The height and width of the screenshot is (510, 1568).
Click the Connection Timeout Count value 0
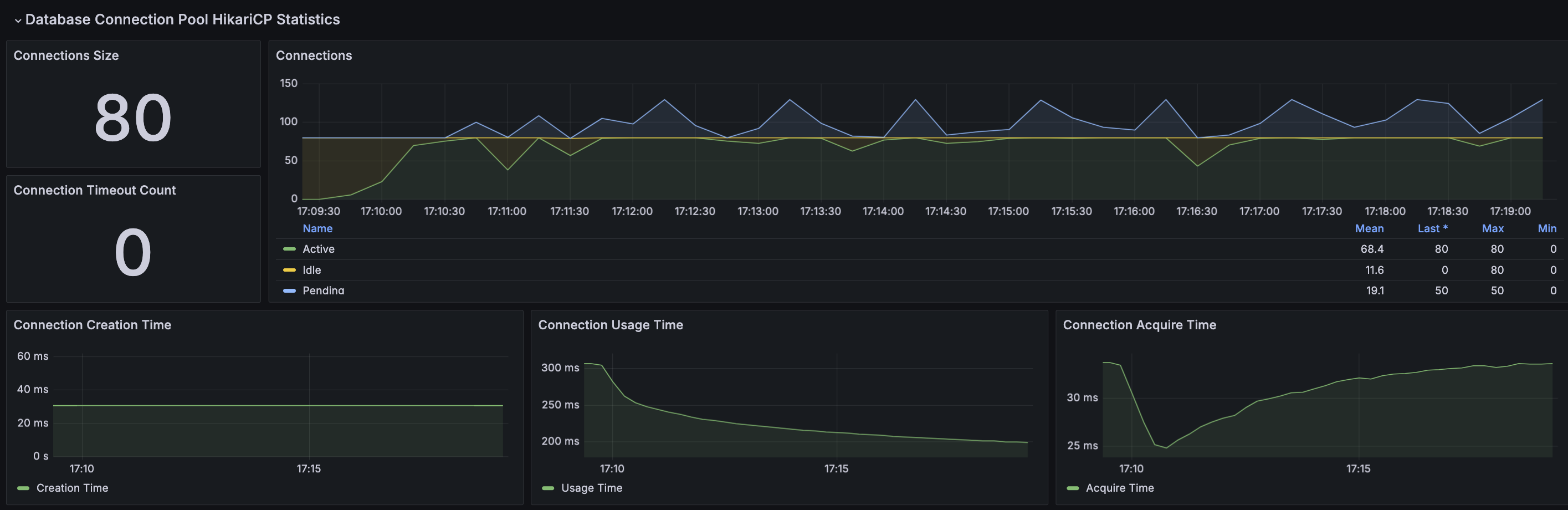(132, 253)
